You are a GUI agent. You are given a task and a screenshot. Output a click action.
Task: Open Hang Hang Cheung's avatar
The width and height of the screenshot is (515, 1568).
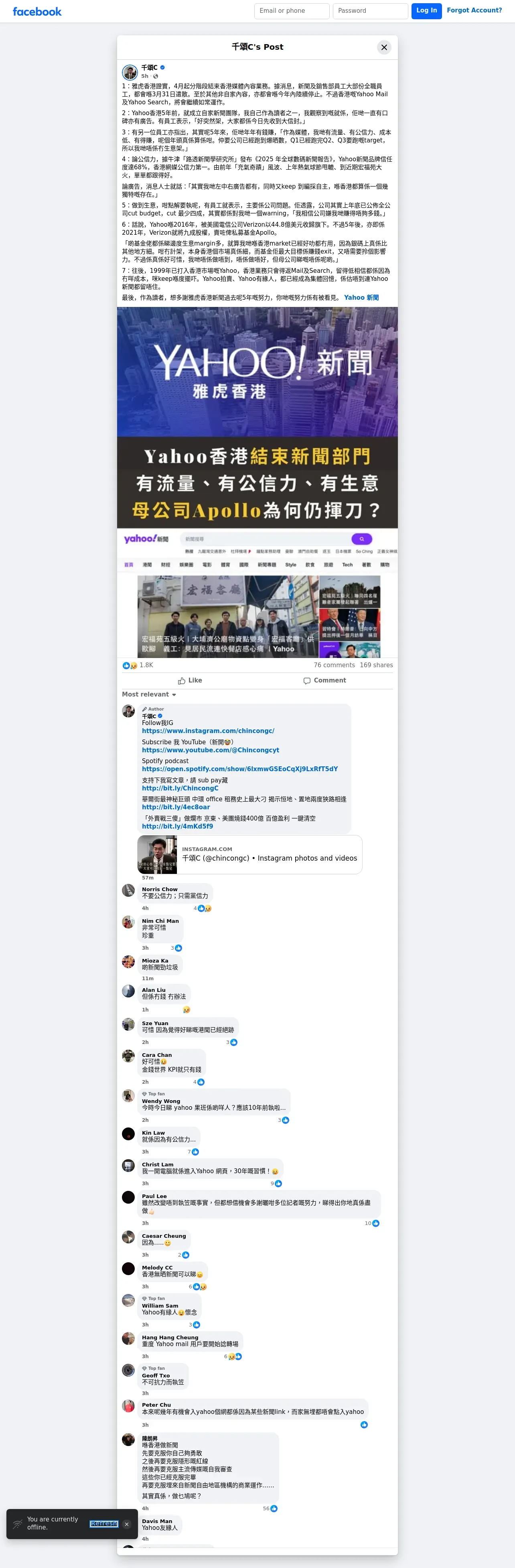tap(128, 1338)
